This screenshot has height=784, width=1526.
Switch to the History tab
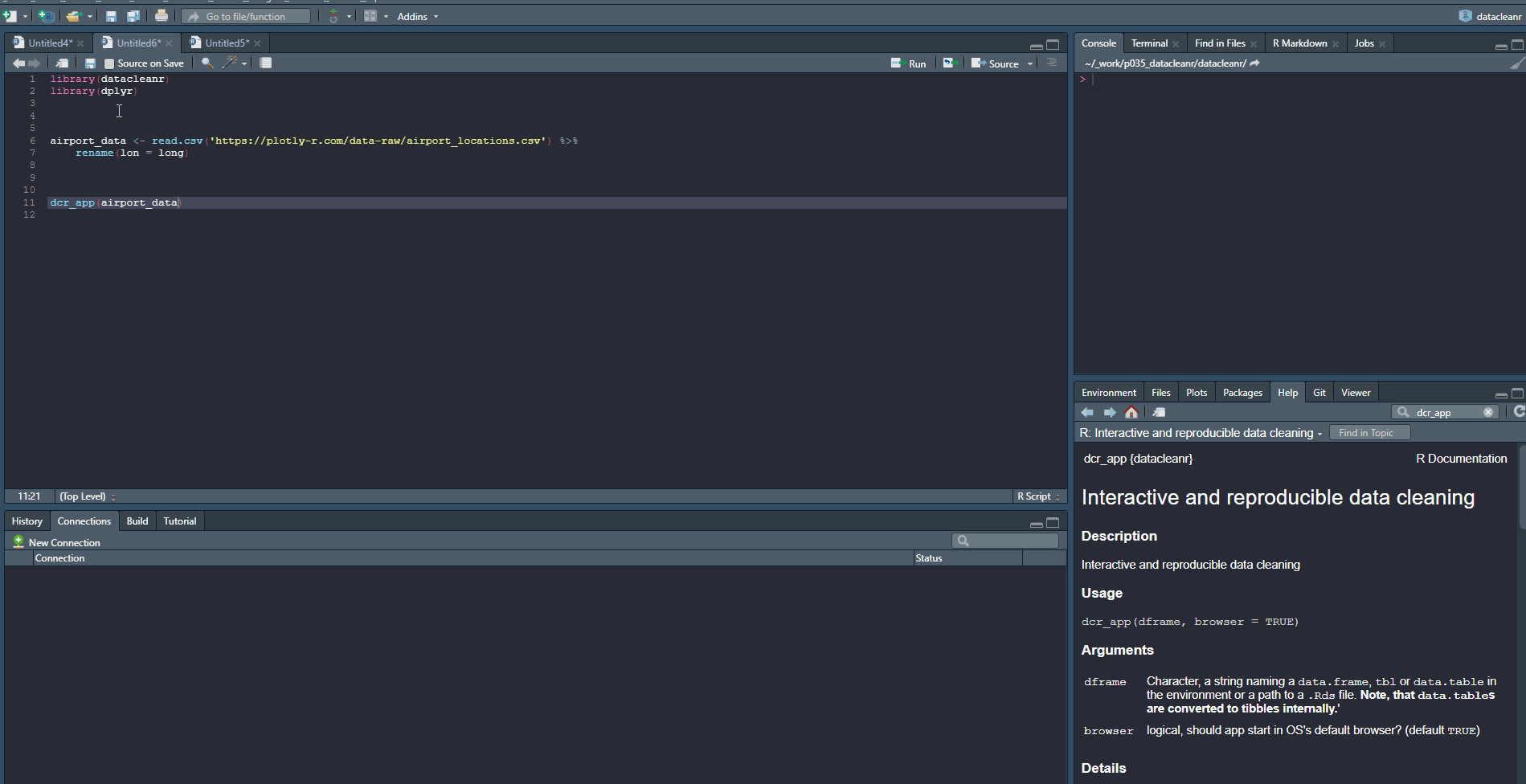tap(27, 521)
